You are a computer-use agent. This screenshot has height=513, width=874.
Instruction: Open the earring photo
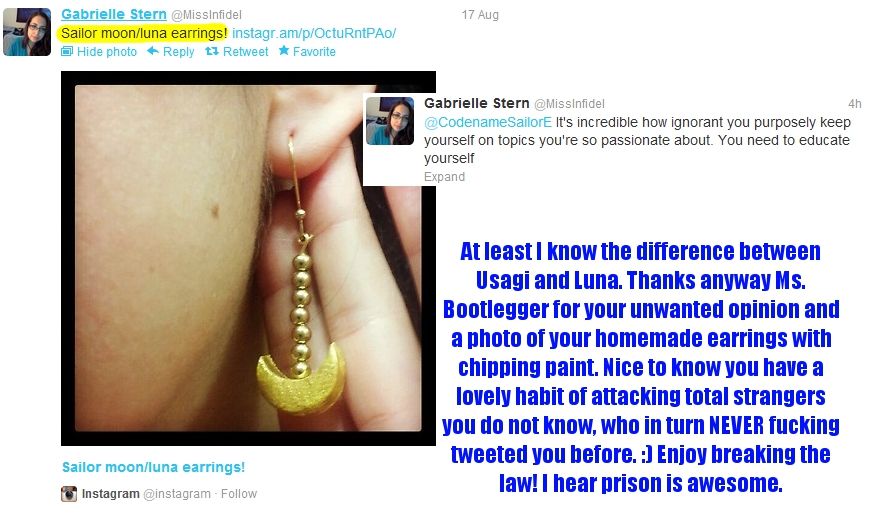(x=248, y=258)
